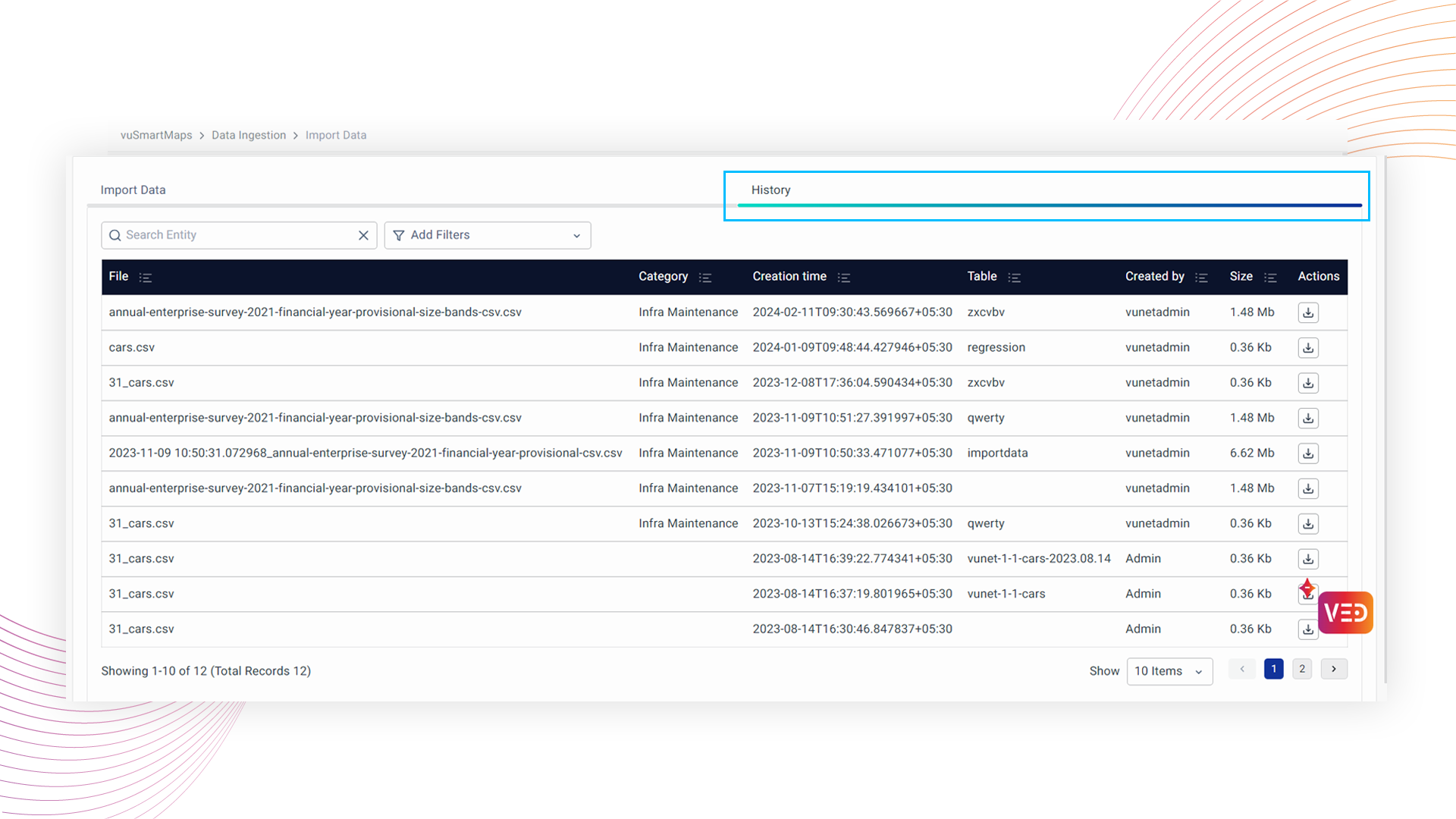The width and height of the screenshot is (1456, 819).
Task: Download the importdata table file
Action: (1308, 453)
